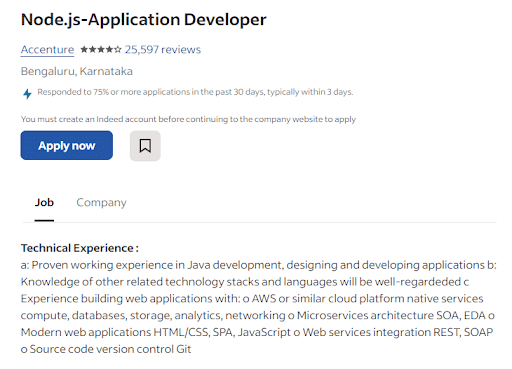Open the 25,597 reviews link
512x369 pixels.
tap(163, 49)
